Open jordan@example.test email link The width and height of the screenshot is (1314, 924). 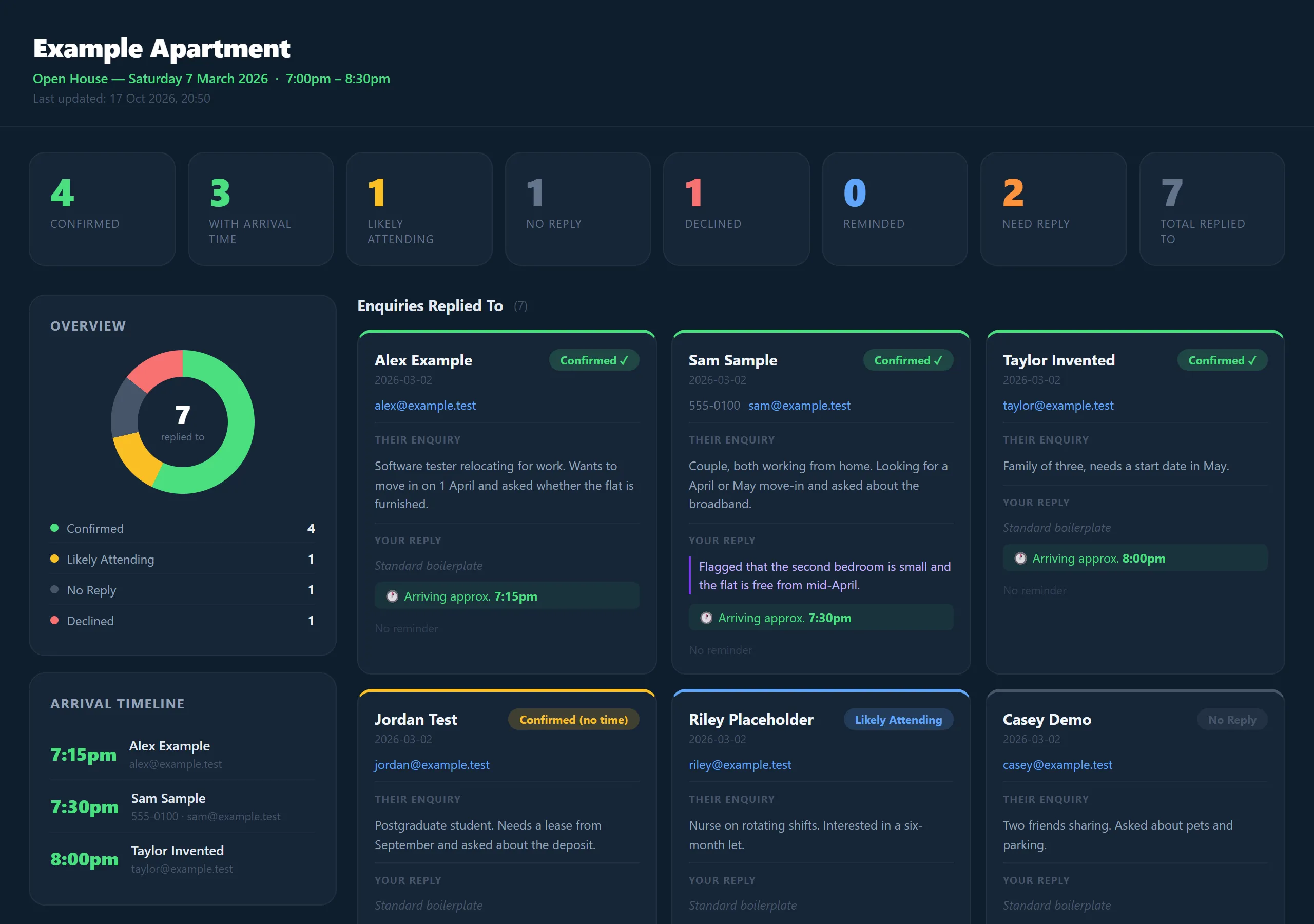coord(432,765)
